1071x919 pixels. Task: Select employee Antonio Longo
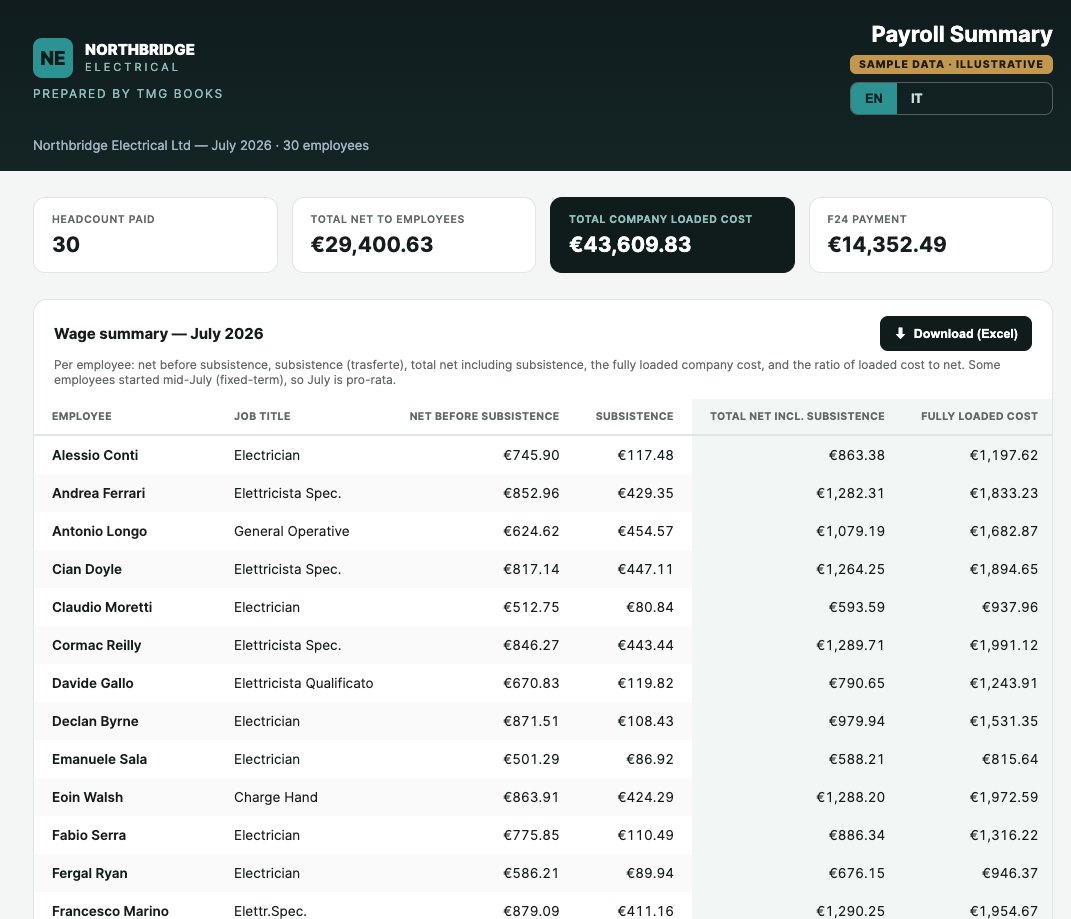[x=99, y=531]
